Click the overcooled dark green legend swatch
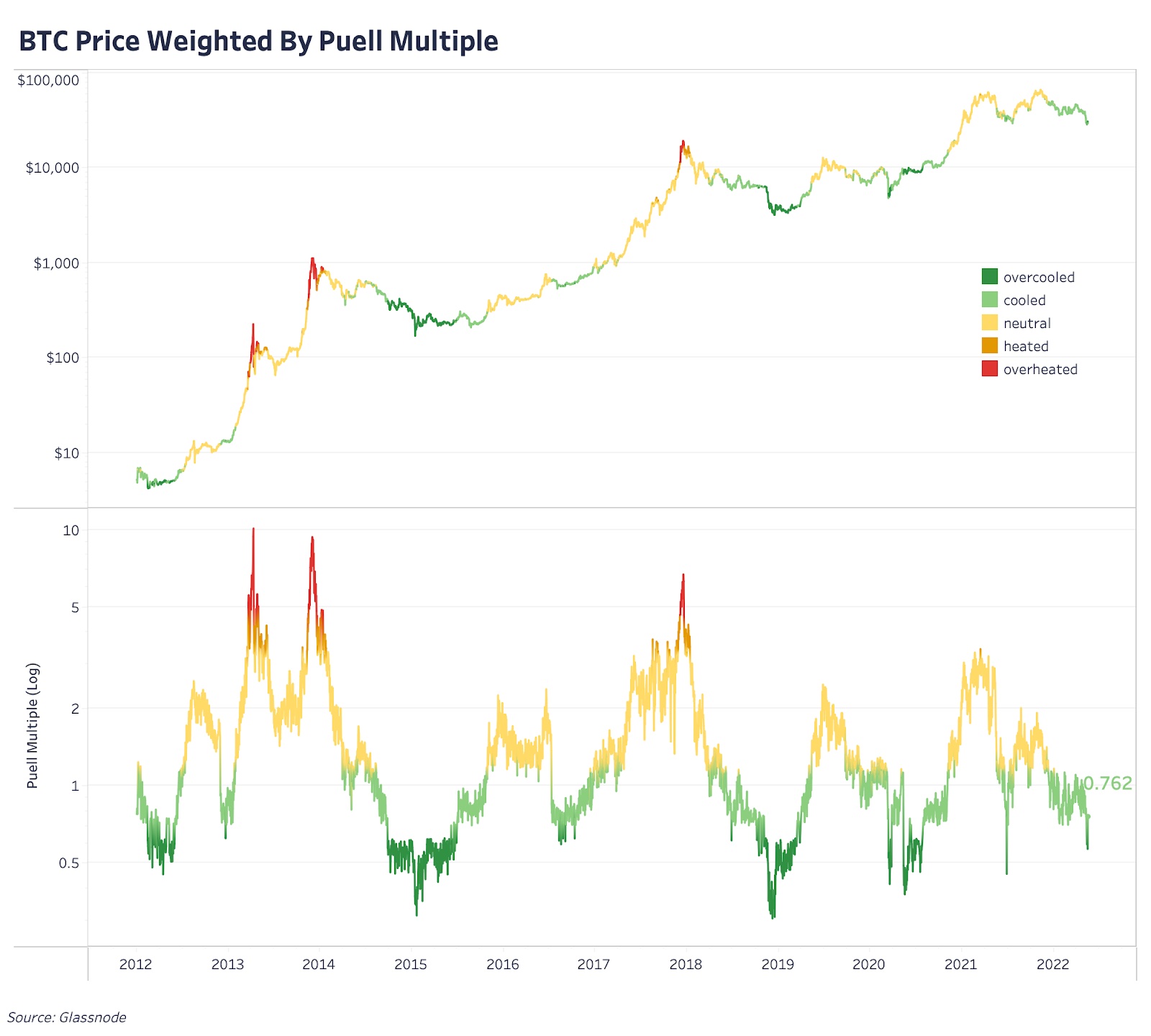 (990, 277)
